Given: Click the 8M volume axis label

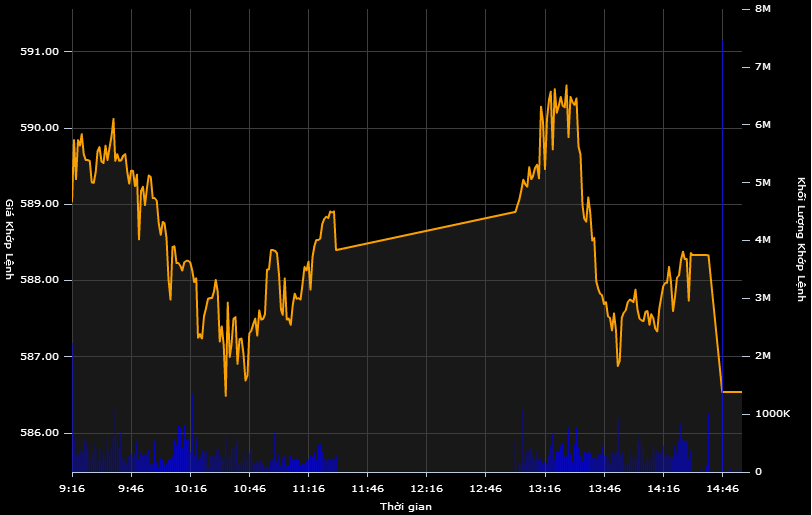Looking at the screenshot, I should (x=763, y=8).
